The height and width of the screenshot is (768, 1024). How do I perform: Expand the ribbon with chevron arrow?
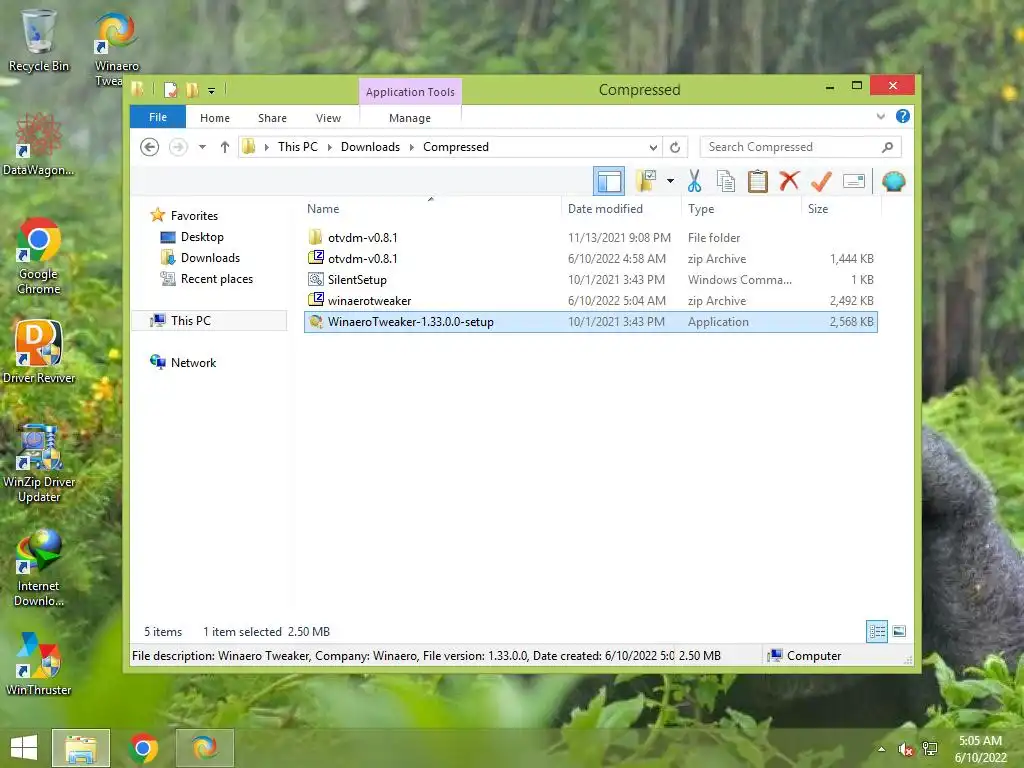click(x=880, y=116)
